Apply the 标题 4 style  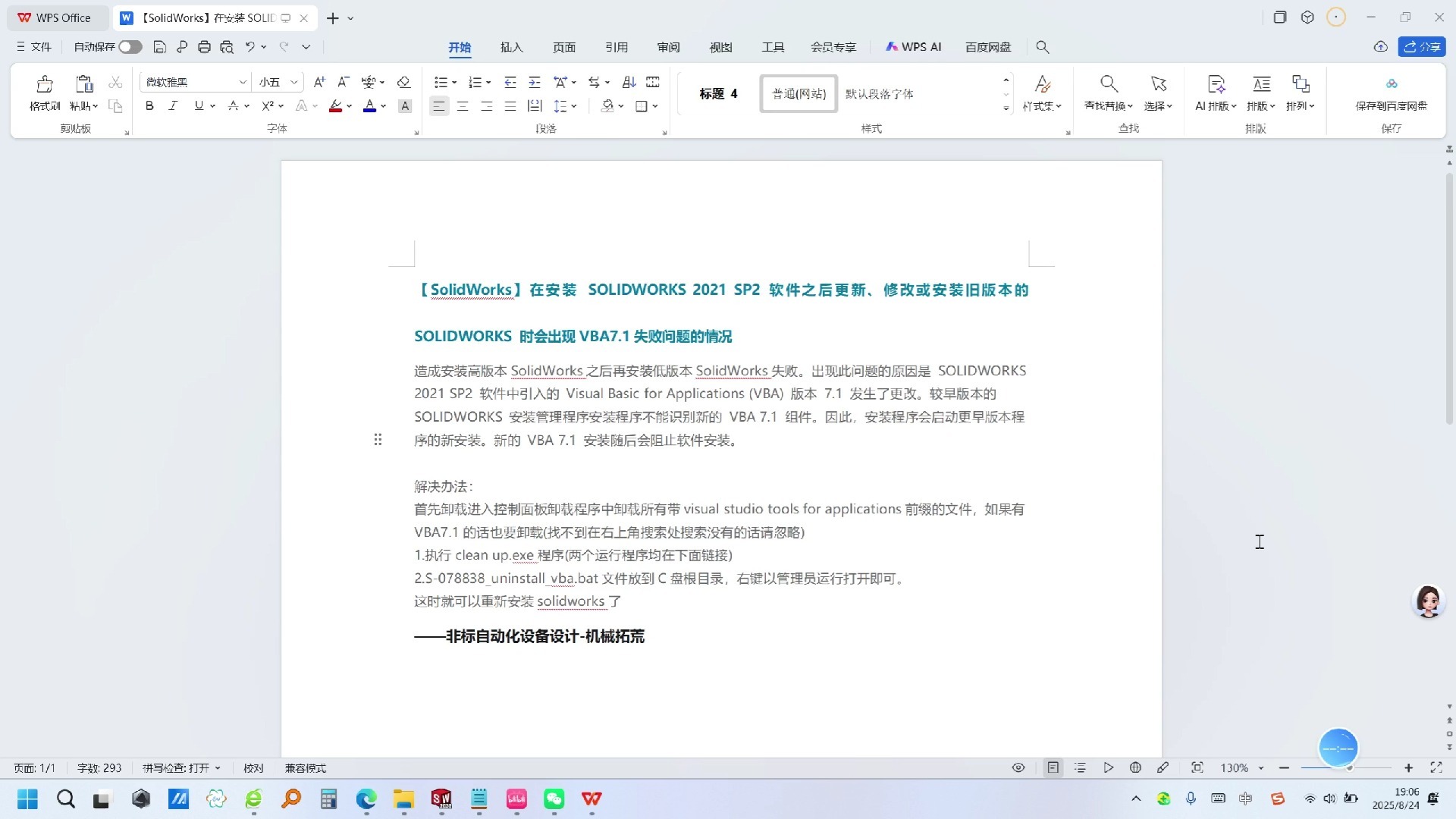(x=718, y=93)
